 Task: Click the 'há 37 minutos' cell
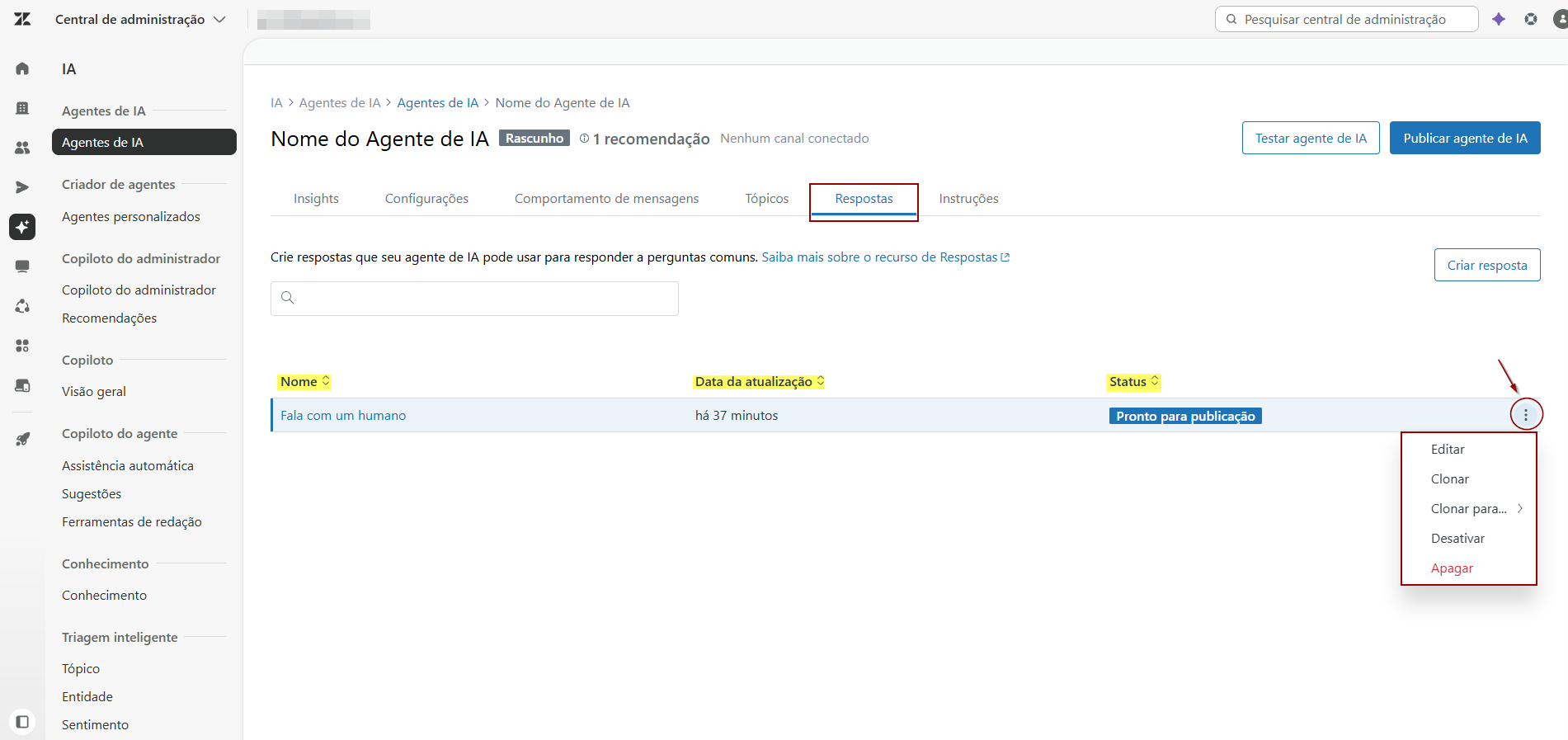[737, 416]
